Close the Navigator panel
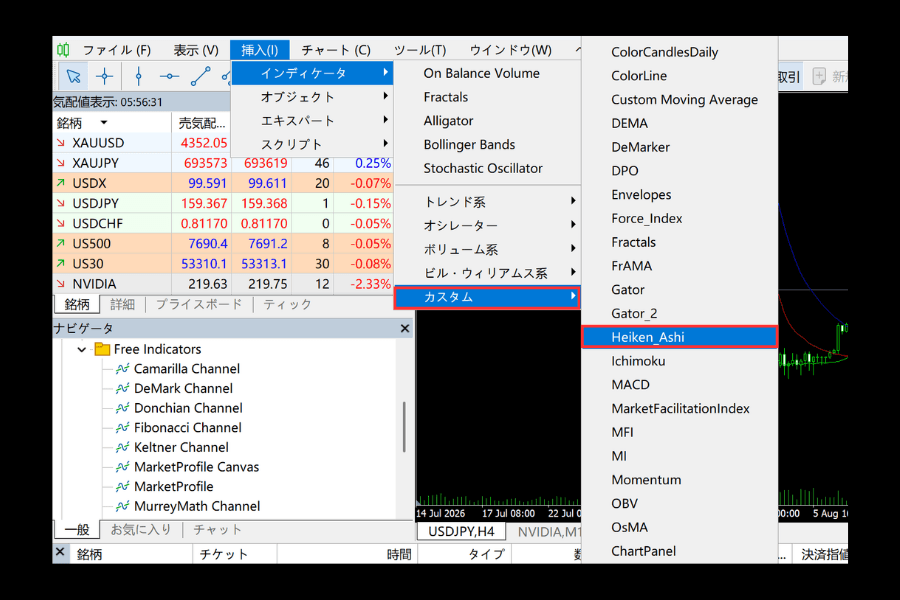This screenshot has width=900, height=600. [405, 328]
